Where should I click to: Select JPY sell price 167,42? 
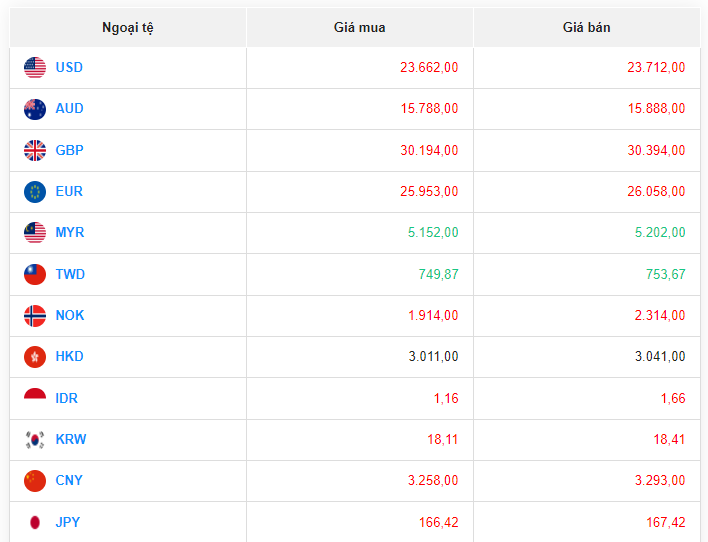666,523
